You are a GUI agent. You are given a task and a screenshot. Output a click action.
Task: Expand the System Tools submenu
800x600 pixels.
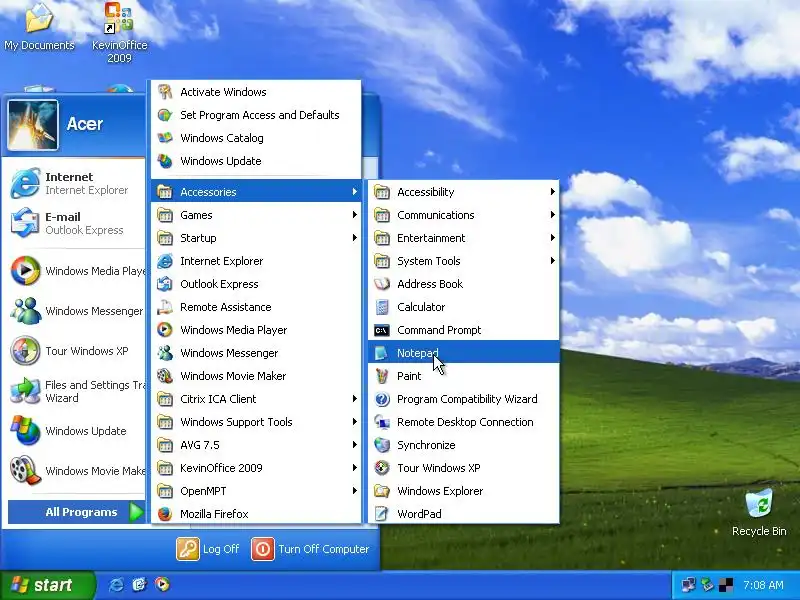point(463,261)
